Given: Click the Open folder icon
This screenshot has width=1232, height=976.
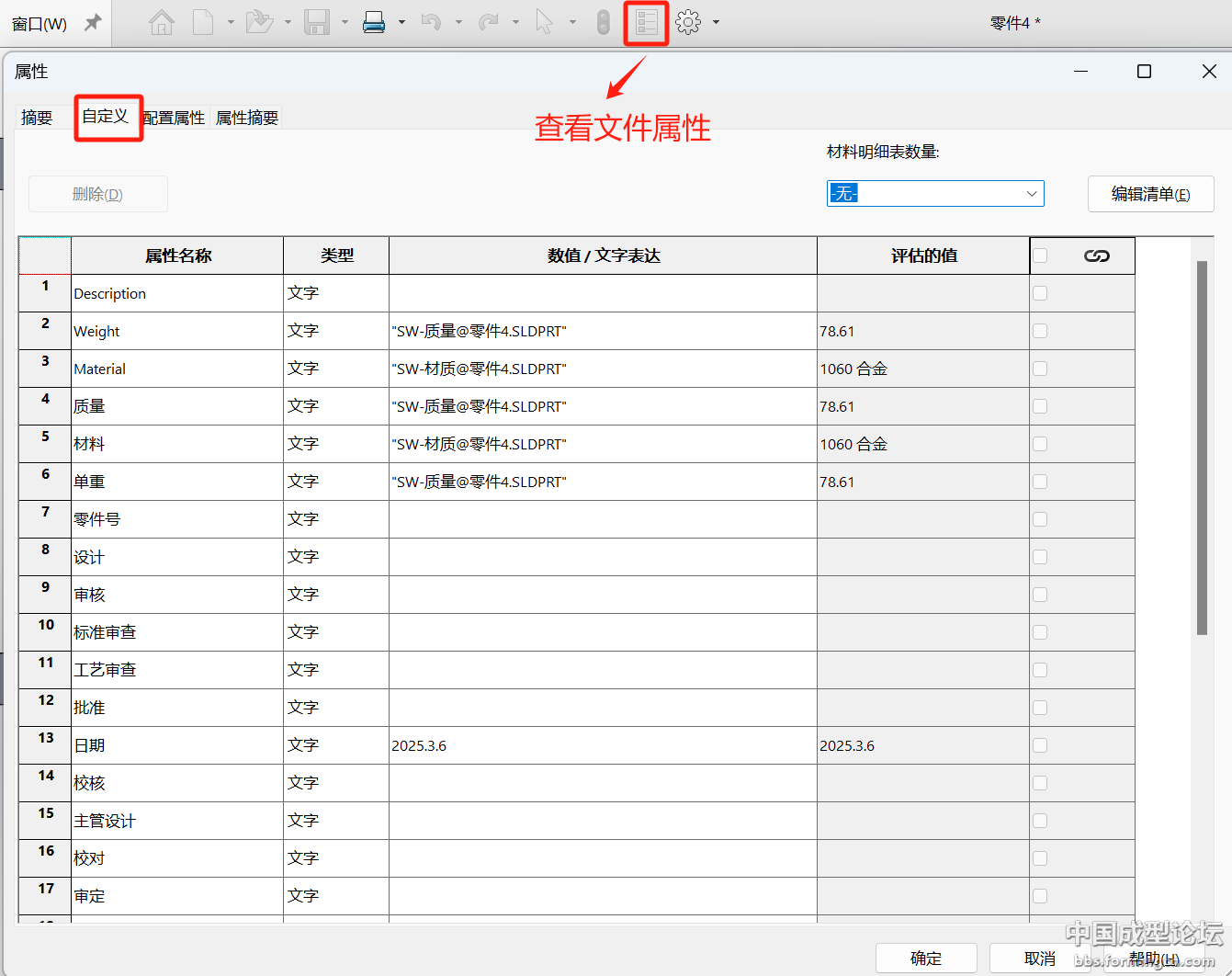Looking at the screenshot, I should click(x=260, y=22).
